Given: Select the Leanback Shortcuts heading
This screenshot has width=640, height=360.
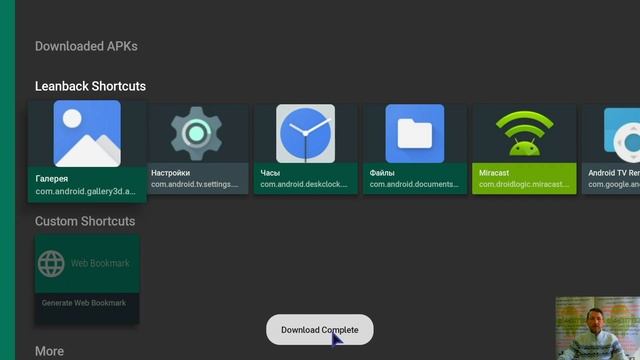Looking at the screenshot, I should click(90, 86).
